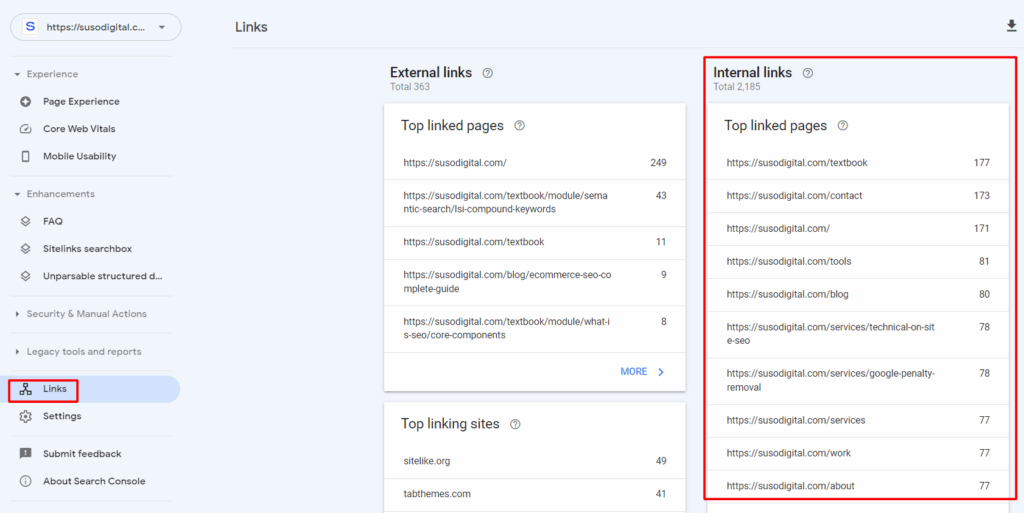This screenshot has width=1024, height=513.
Task: Open internal about page row
Action: pos(858,486)
